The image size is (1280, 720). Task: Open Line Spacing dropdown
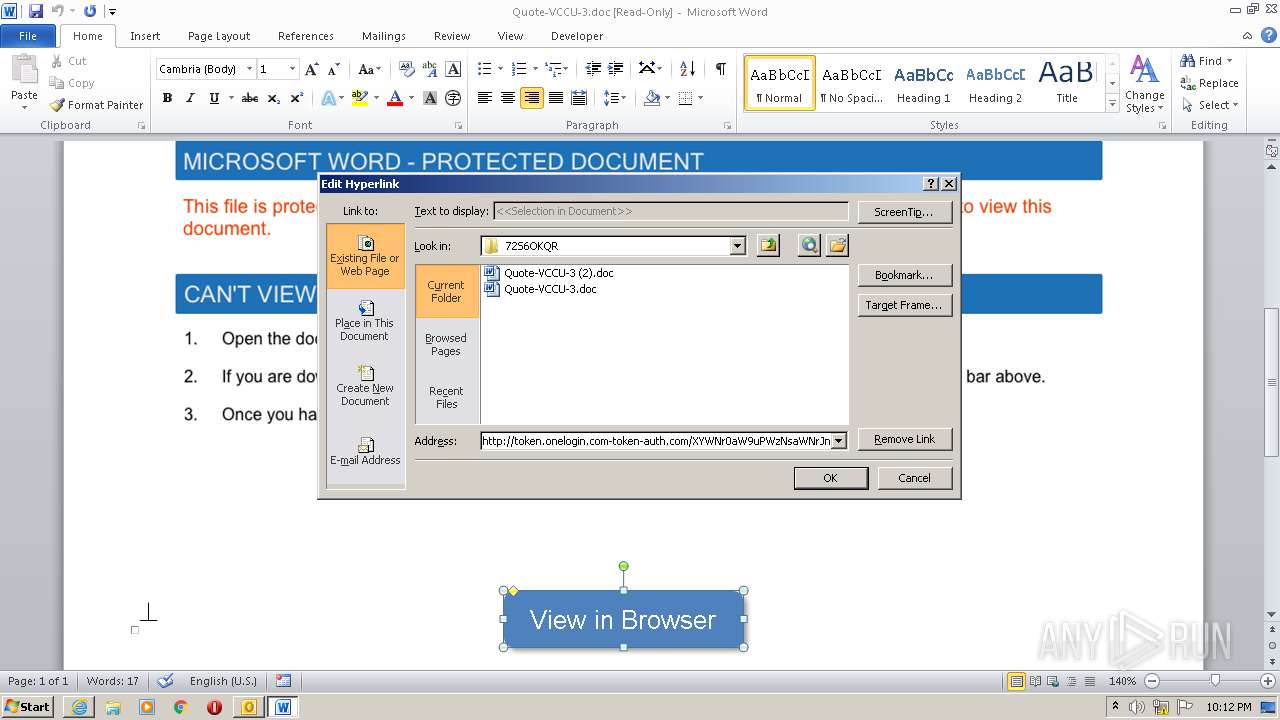tap(615, 98)
